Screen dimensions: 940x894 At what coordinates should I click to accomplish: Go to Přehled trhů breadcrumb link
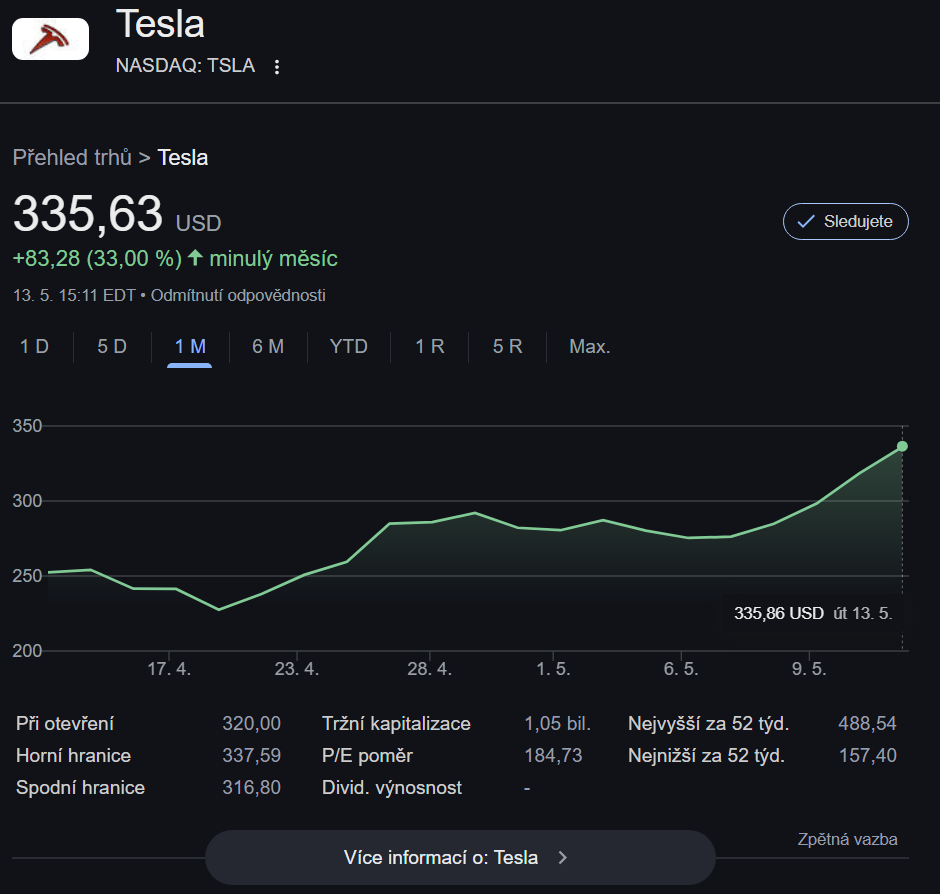(72, 158)
